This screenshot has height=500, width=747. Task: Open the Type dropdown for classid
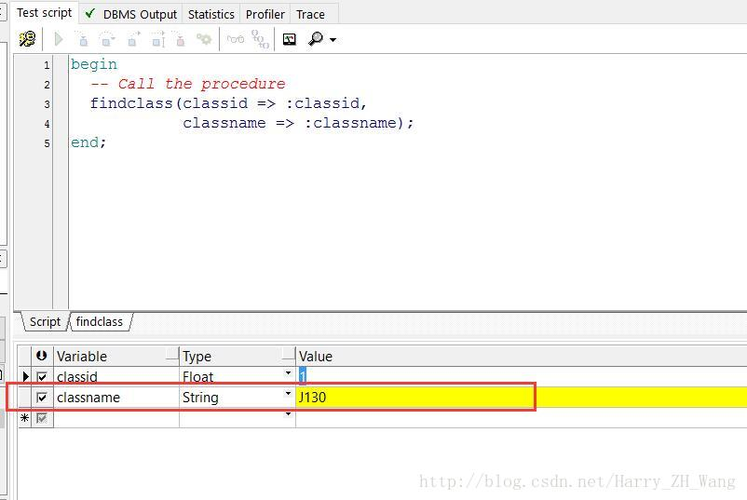point(288,374)
